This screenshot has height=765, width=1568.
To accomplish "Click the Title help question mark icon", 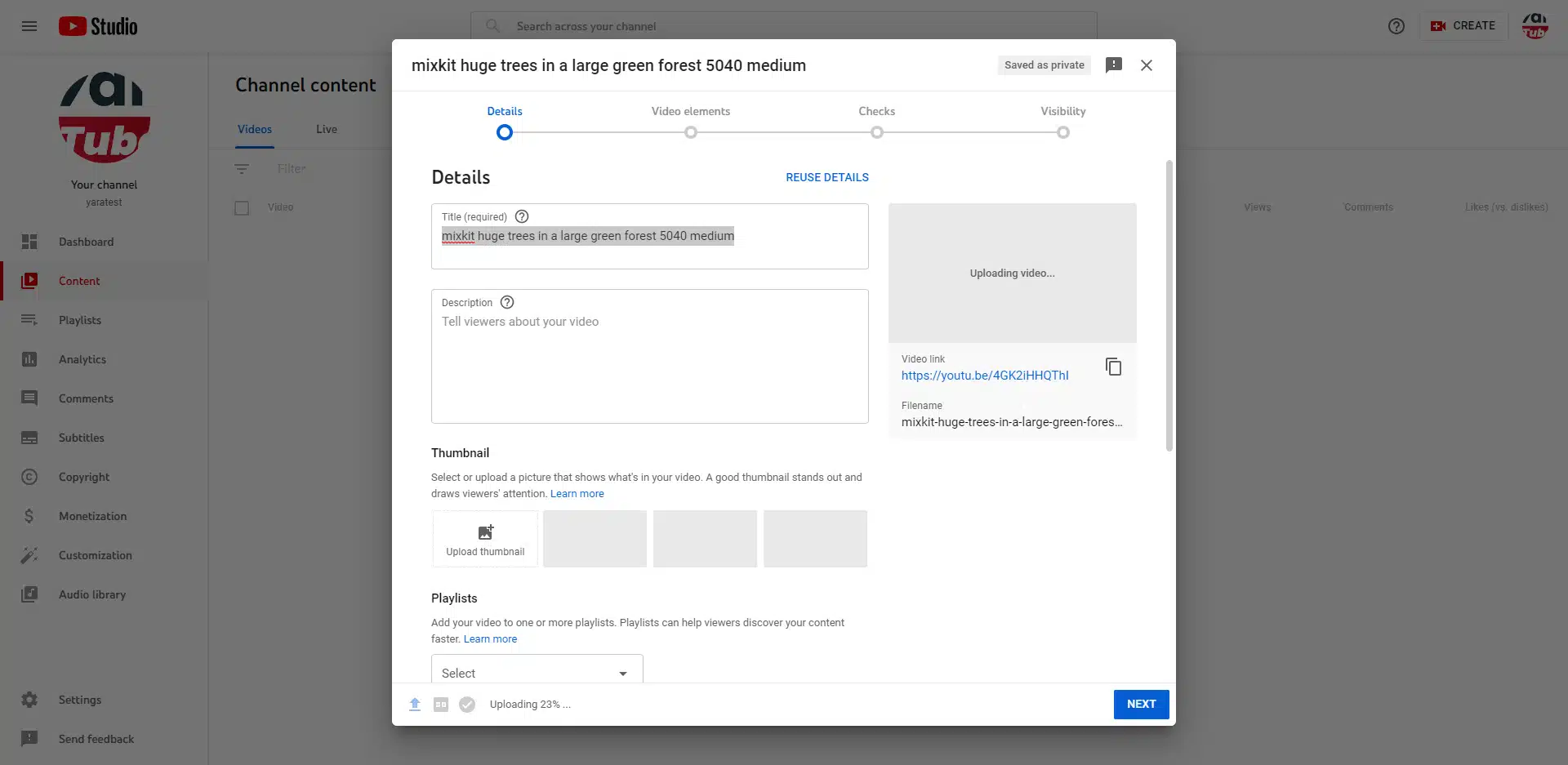I will [x=522, y=216].
